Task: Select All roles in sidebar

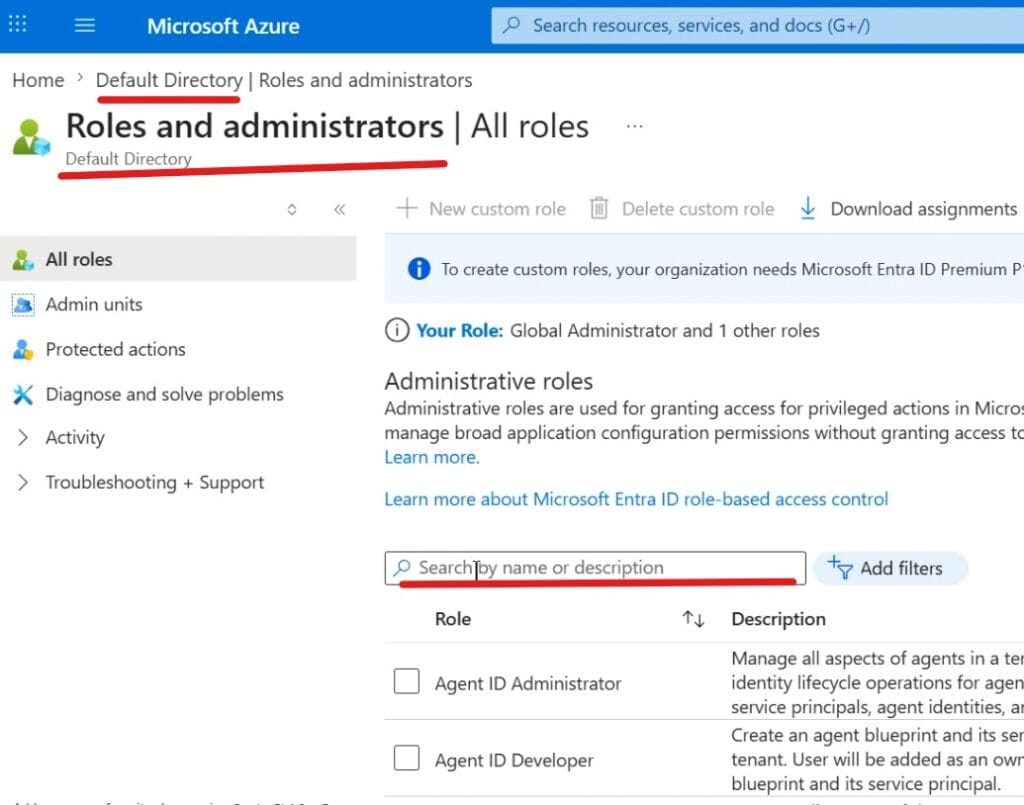Action: click(x=178, y=259)
